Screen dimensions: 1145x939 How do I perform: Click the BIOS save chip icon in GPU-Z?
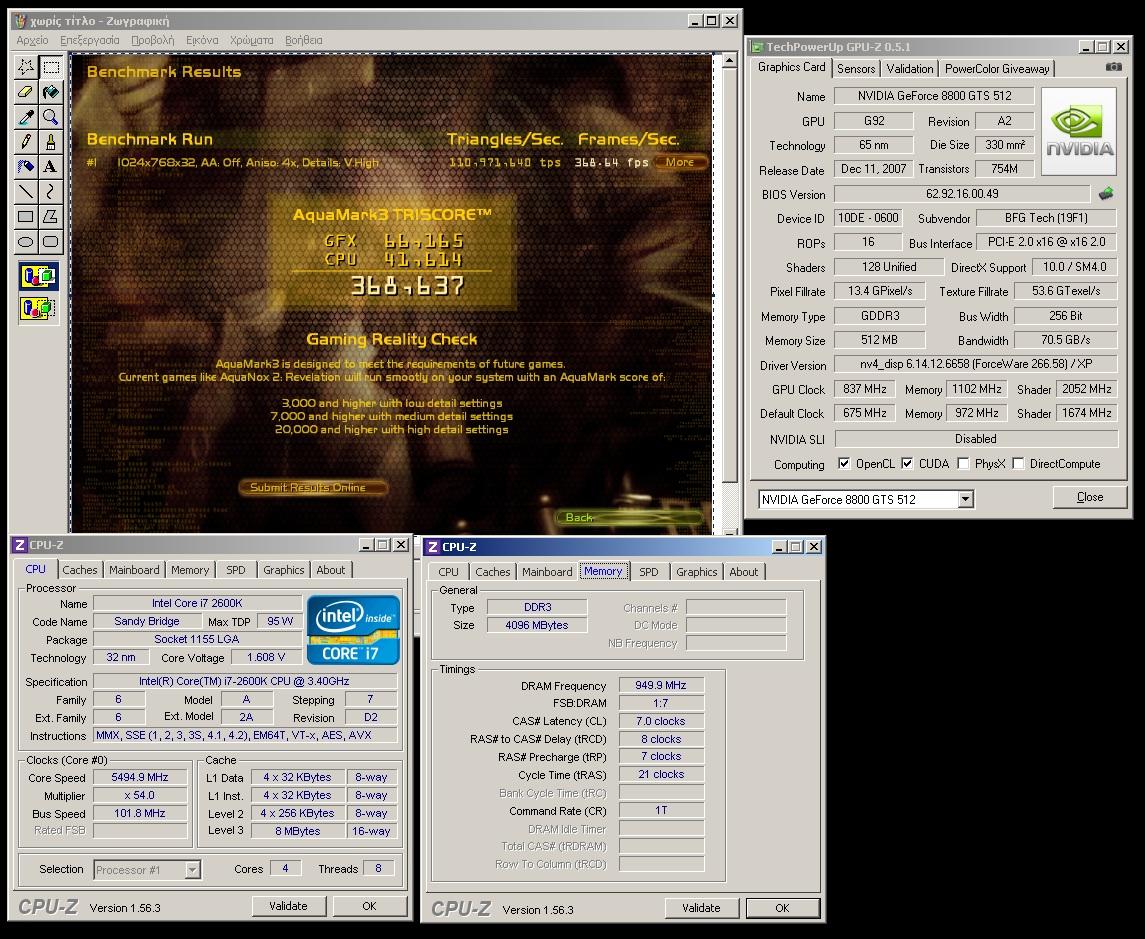click(x=1106, y=193)
